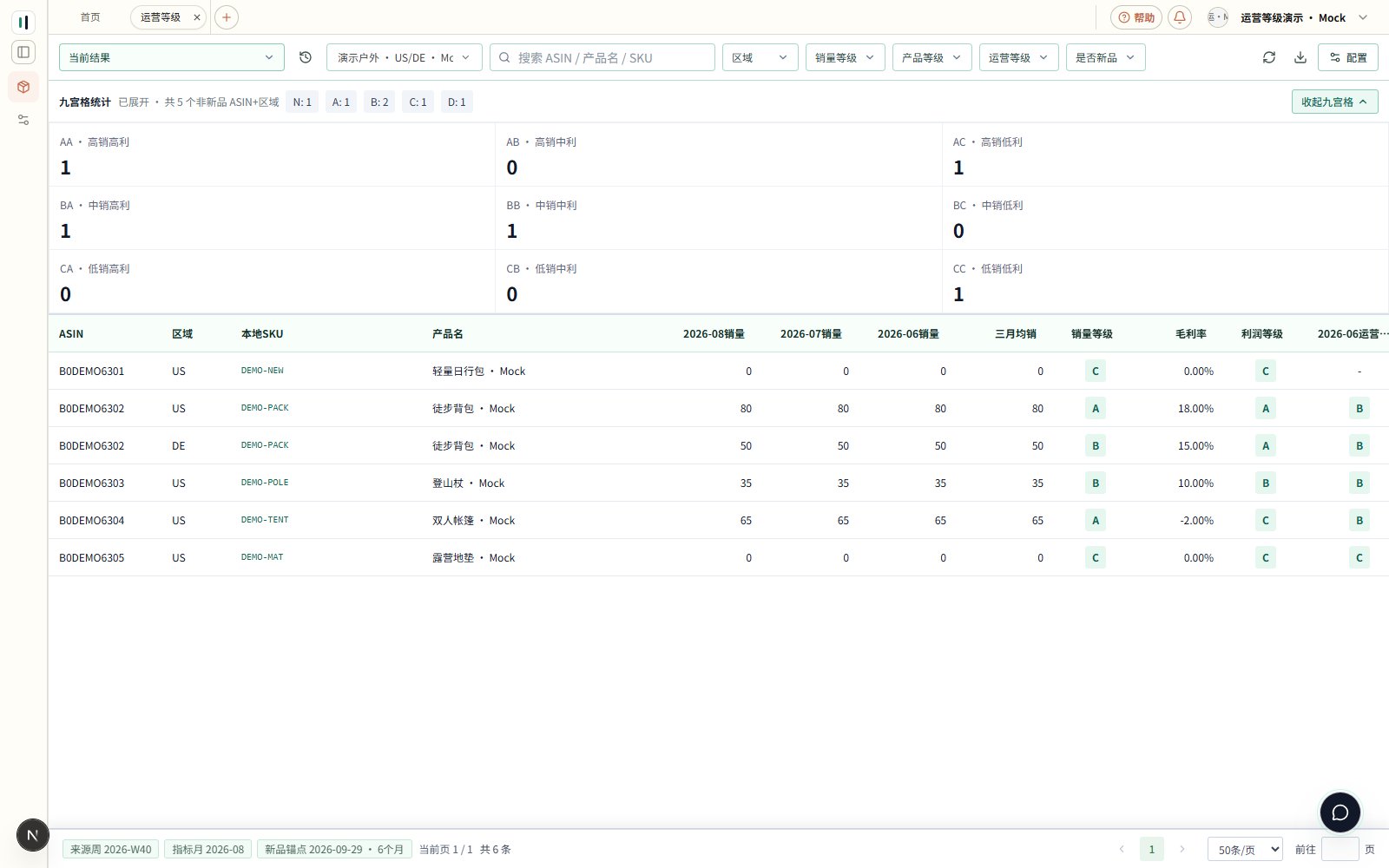Collapse with 收起九宫格 button
This screenshot has width=1389, height=868.
click(x=1335, y=102)
